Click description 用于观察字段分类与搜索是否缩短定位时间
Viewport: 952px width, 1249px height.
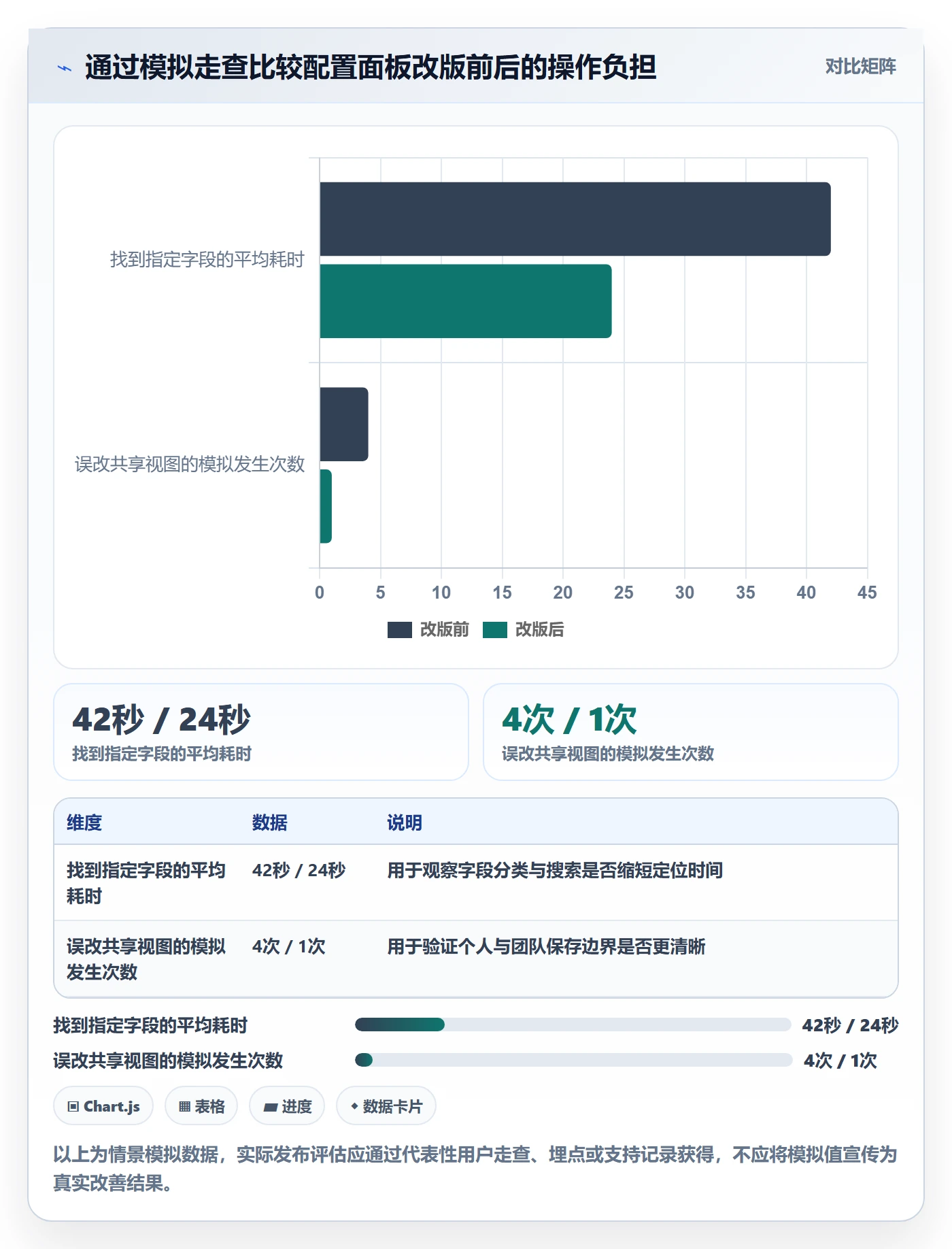coord(555,871)
